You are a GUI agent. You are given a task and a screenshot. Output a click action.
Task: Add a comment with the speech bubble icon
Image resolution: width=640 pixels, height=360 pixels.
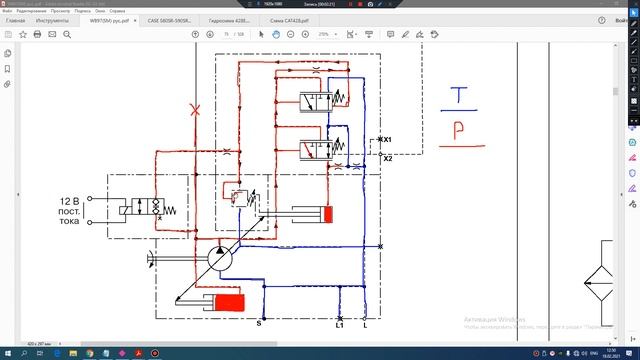coord(390,34)
